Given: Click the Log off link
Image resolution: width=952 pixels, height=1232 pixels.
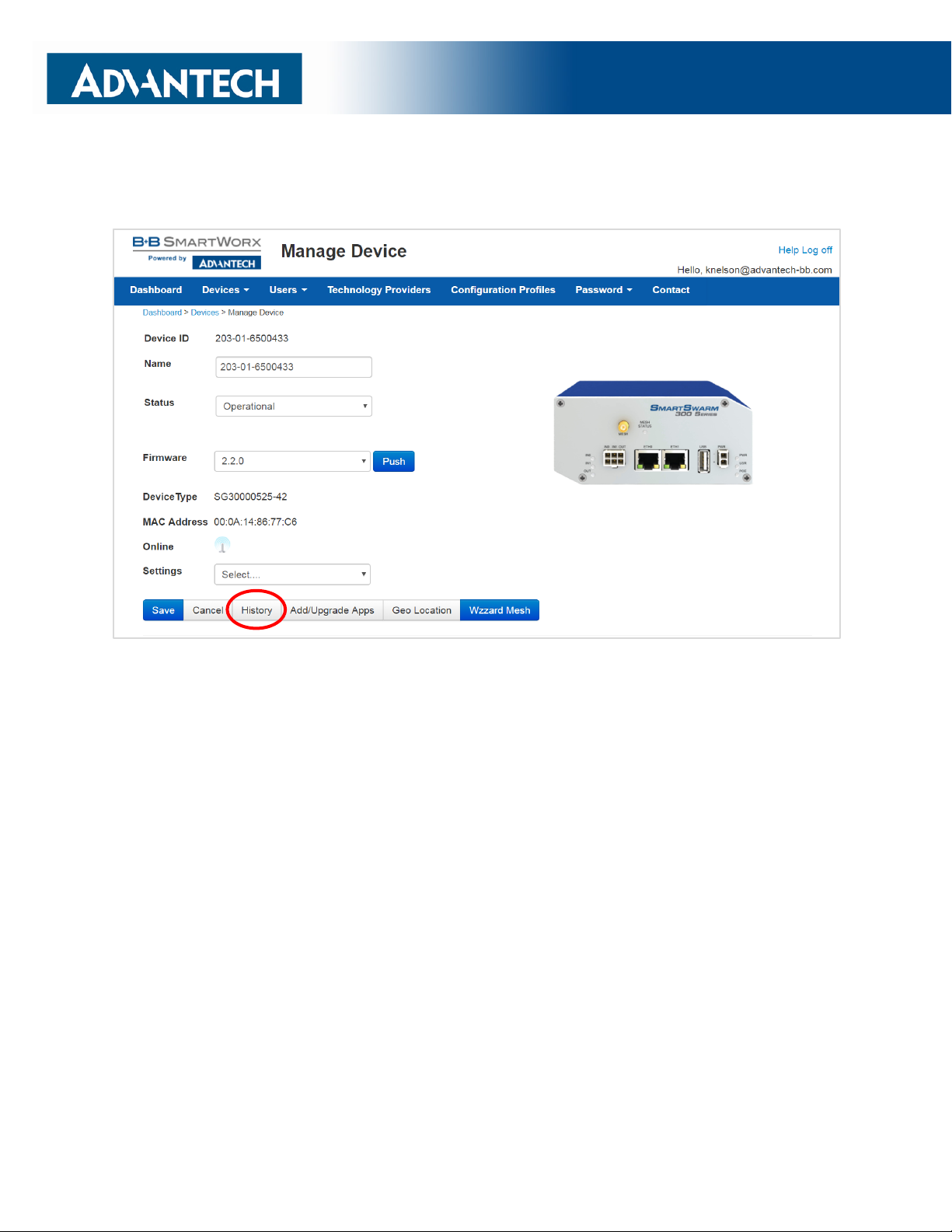Looking at the screenshot, I should tap(818, 250).
